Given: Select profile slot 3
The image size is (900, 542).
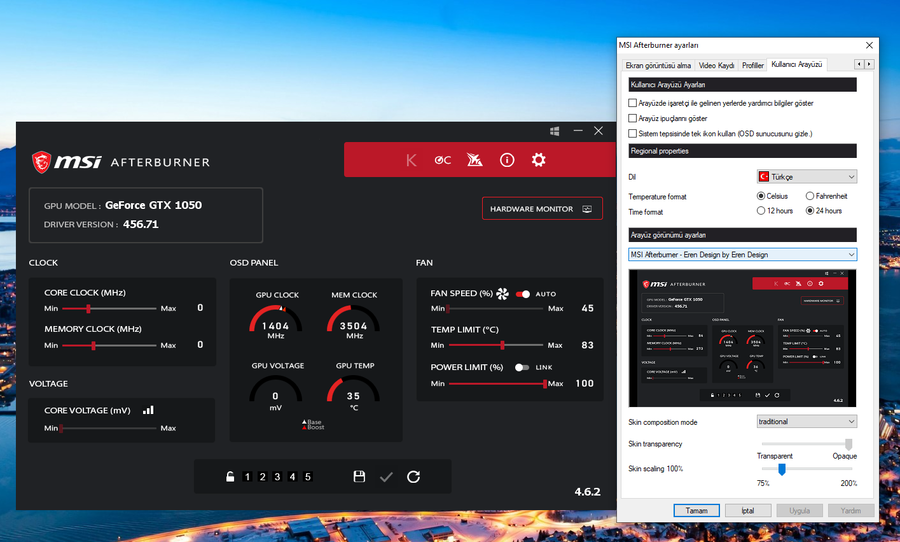Looking at the screenshot, I should pos(277,477).
